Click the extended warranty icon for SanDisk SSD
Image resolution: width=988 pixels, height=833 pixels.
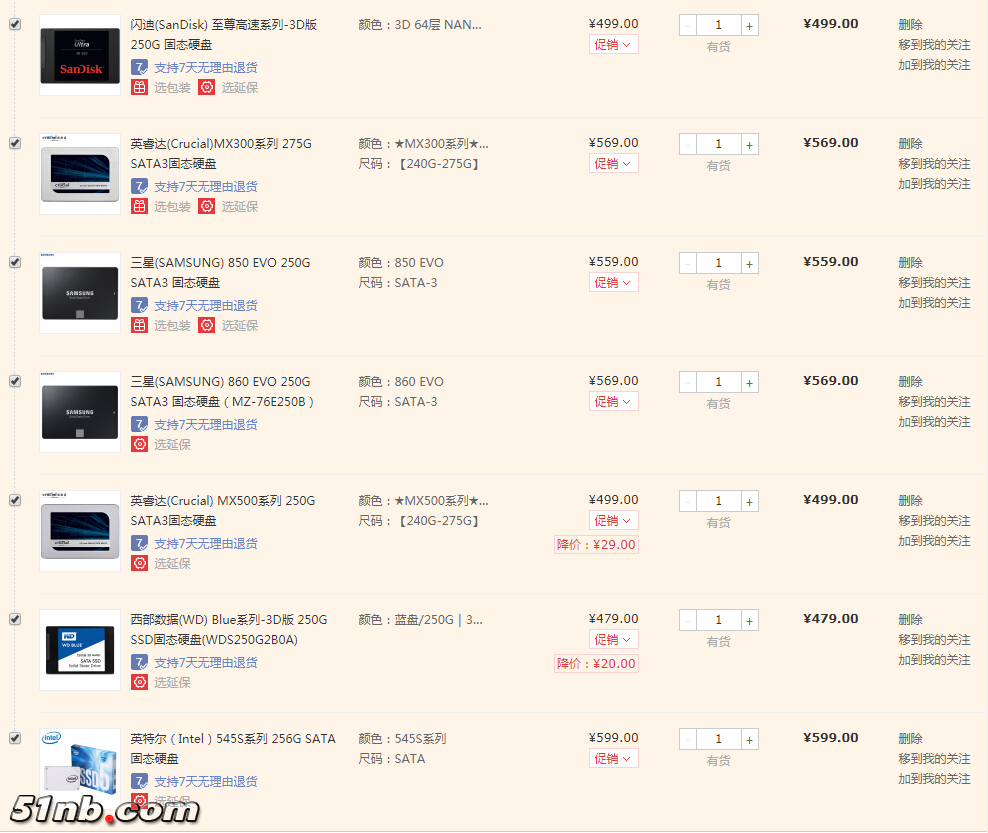pyautogui.click(x=207, y=87)
